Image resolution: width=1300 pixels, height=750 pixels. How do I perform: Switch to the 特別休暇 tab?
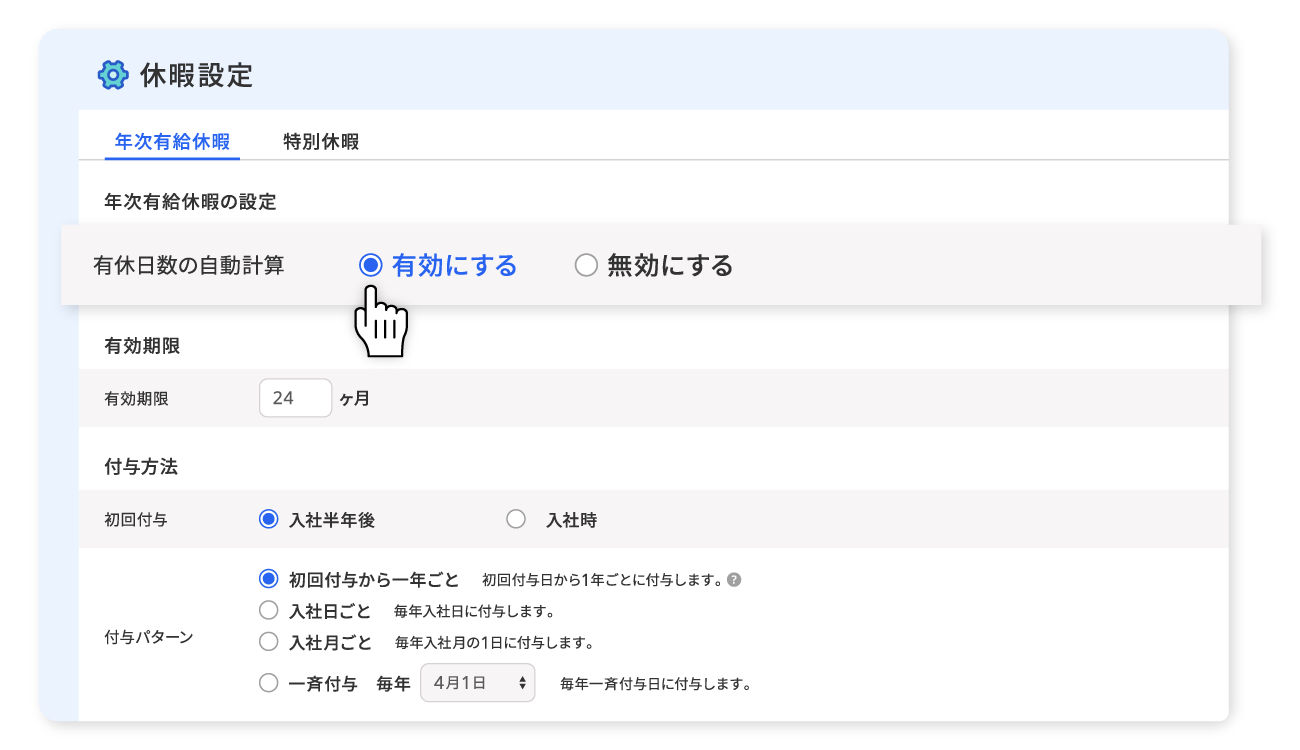tap(322, 142)
